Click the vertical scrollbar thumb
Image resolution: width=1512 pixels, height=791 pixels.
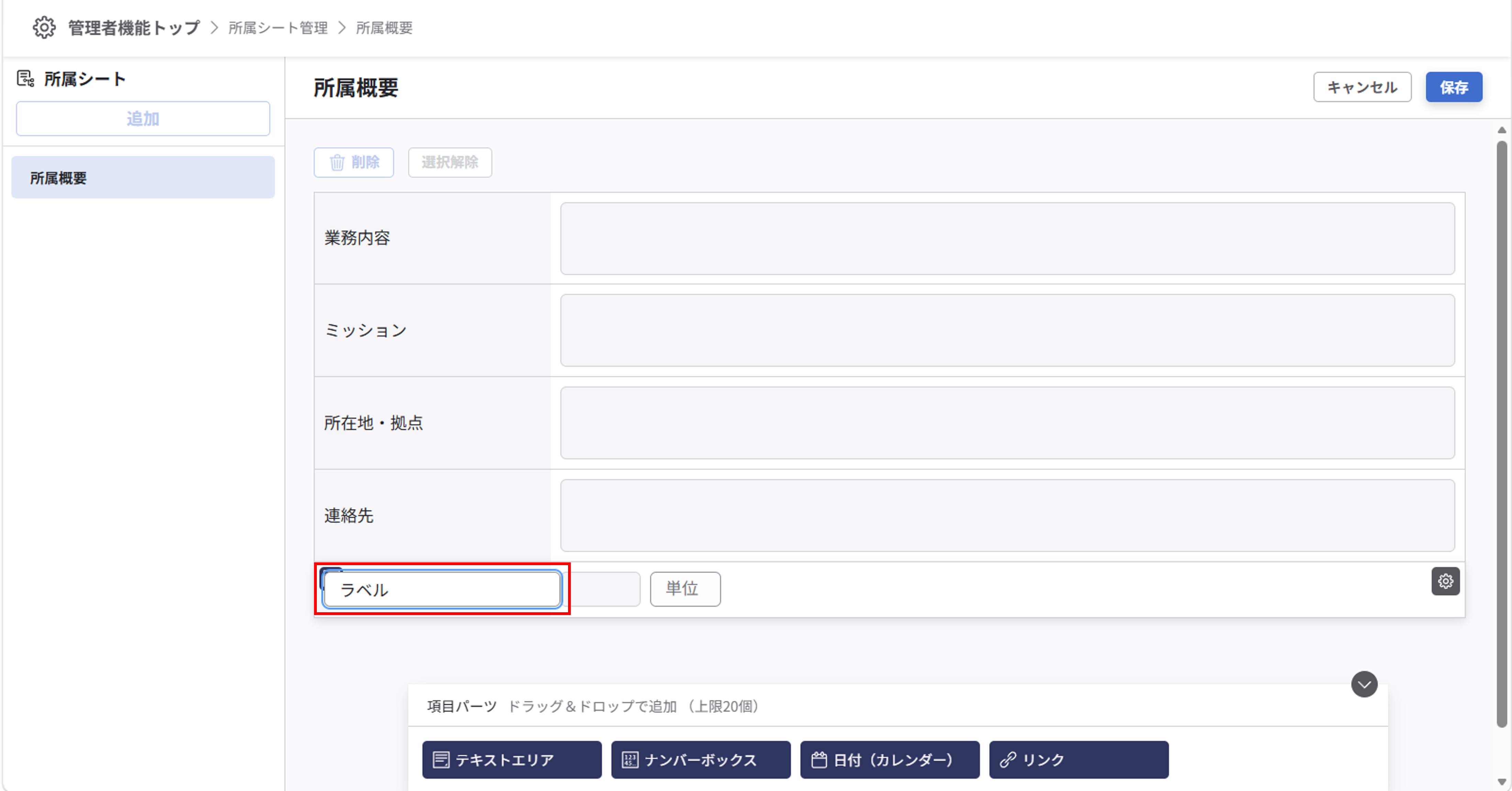point(1502,435)
